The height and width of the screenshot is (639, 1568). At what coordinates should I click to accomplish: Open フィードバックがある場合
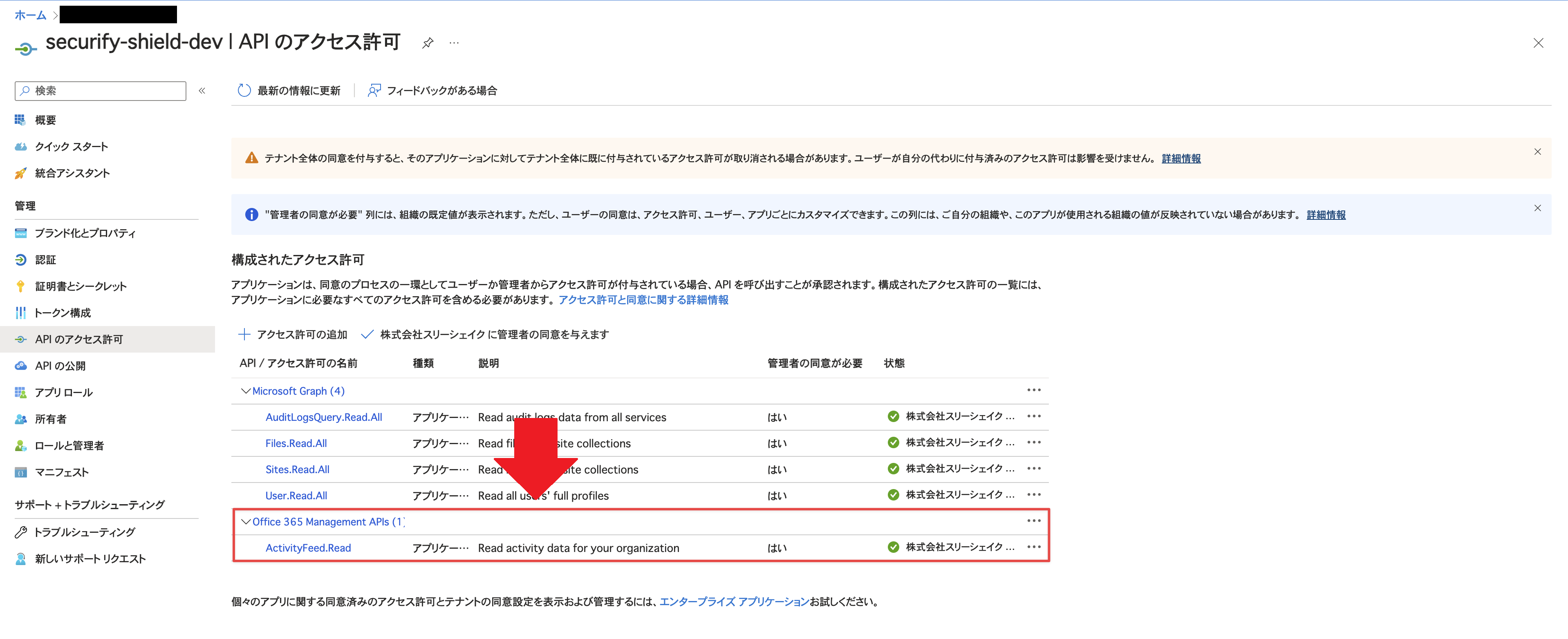[432, 91]
